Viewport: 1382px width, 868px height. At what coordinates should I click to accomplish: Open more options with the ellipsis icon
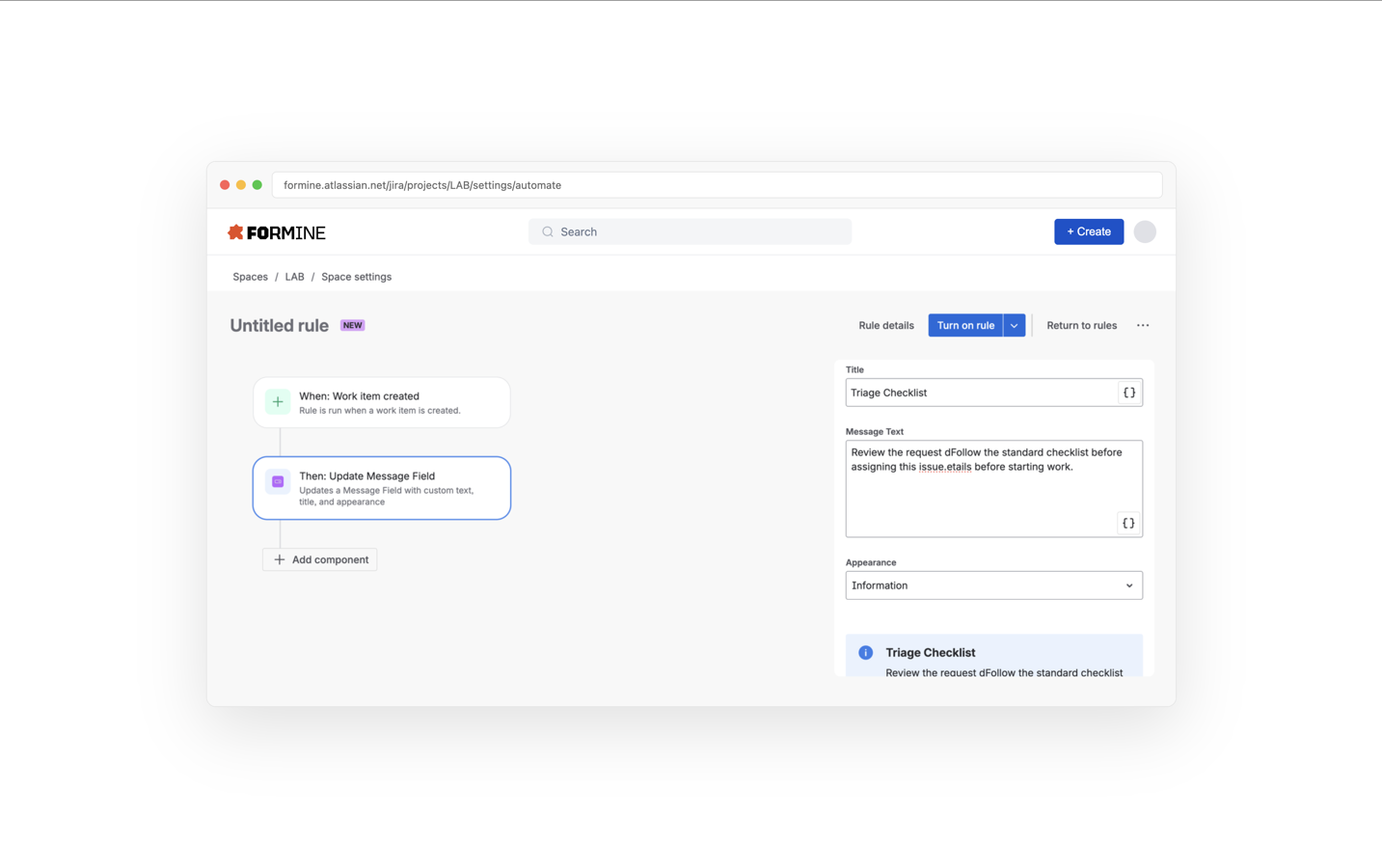(x=1143, y=325)
